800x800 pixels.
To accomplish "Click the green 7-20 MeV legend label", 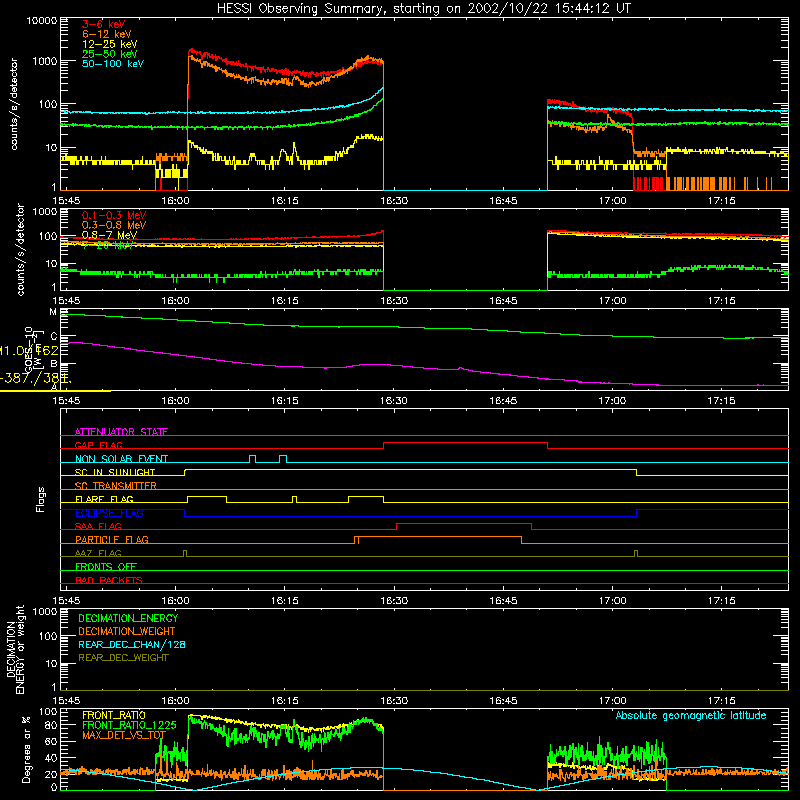I will pyautogui.click(x=107, y=245).
